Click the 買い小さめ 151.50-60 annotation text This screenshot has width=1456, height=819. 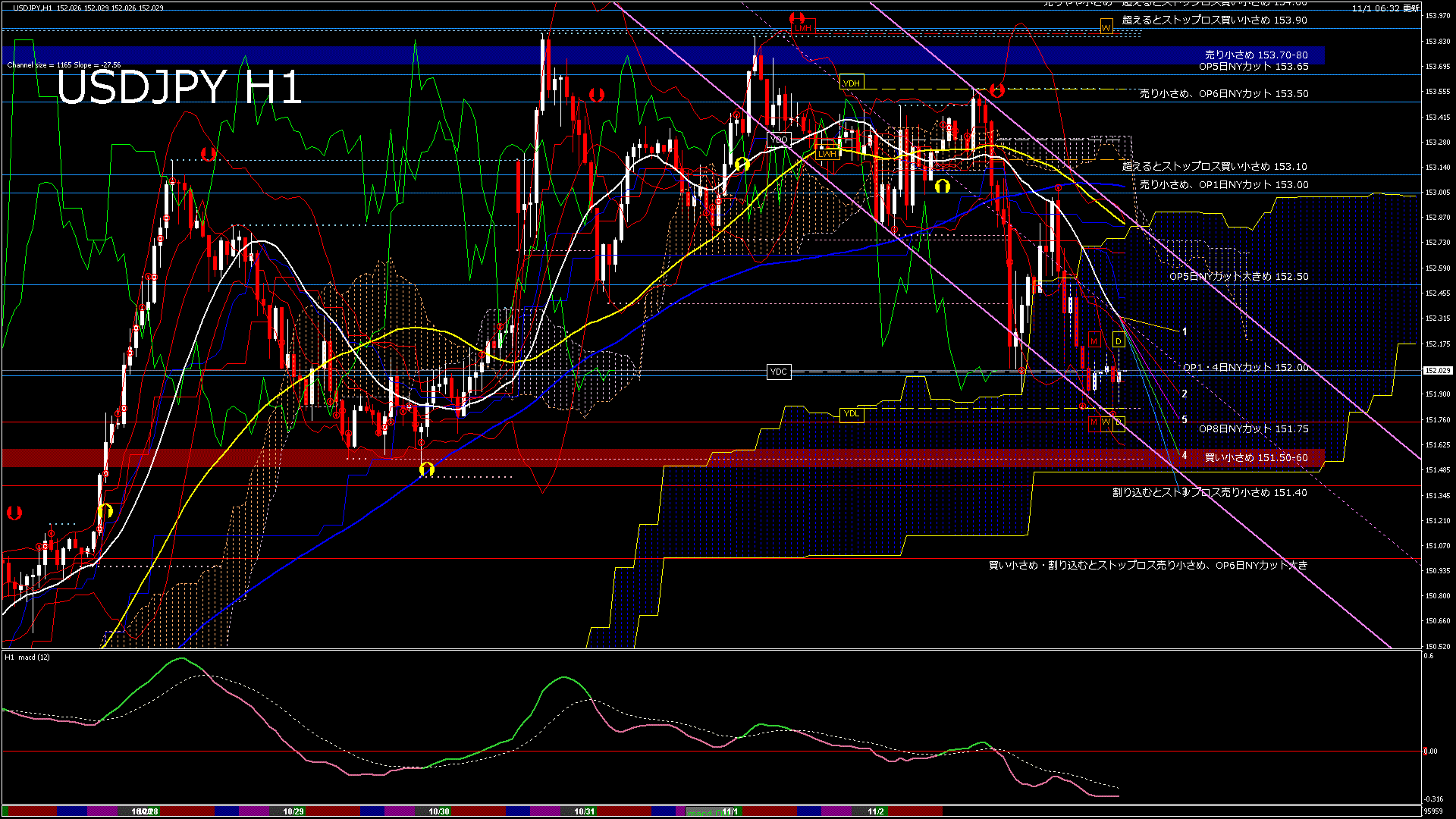pos(1256,457)
